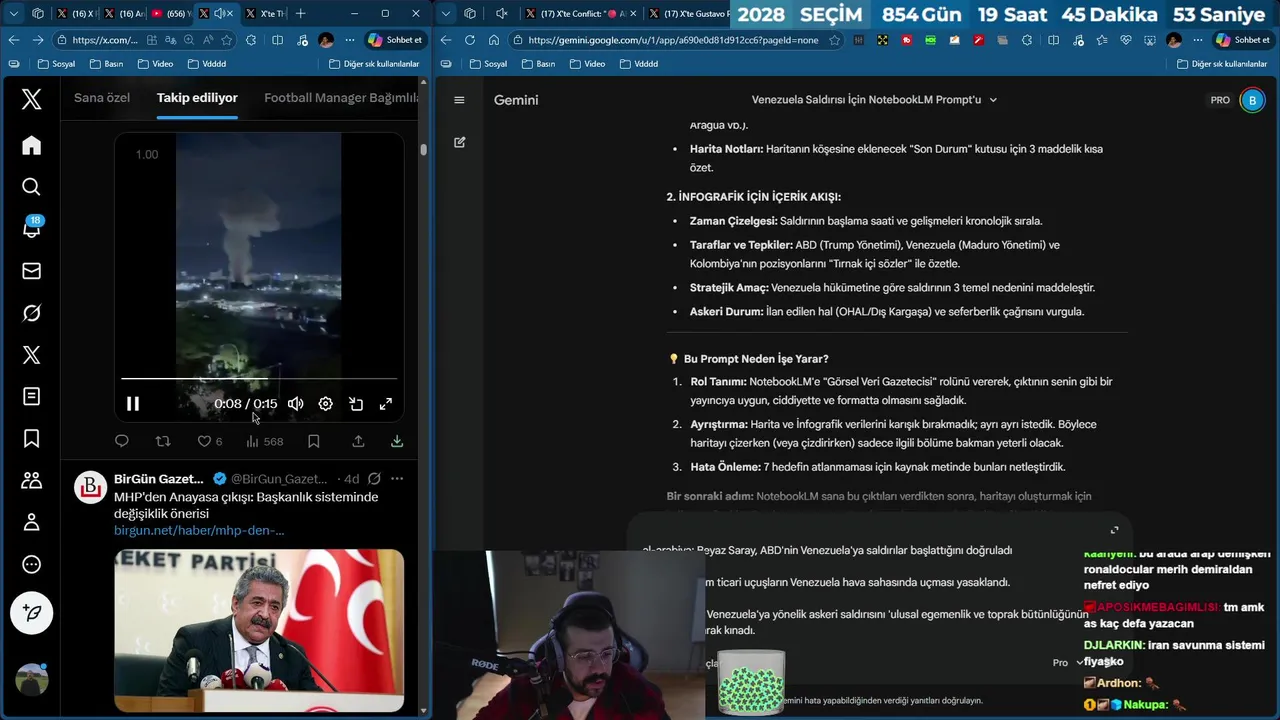Open the X More circle icon

point(31,564)
